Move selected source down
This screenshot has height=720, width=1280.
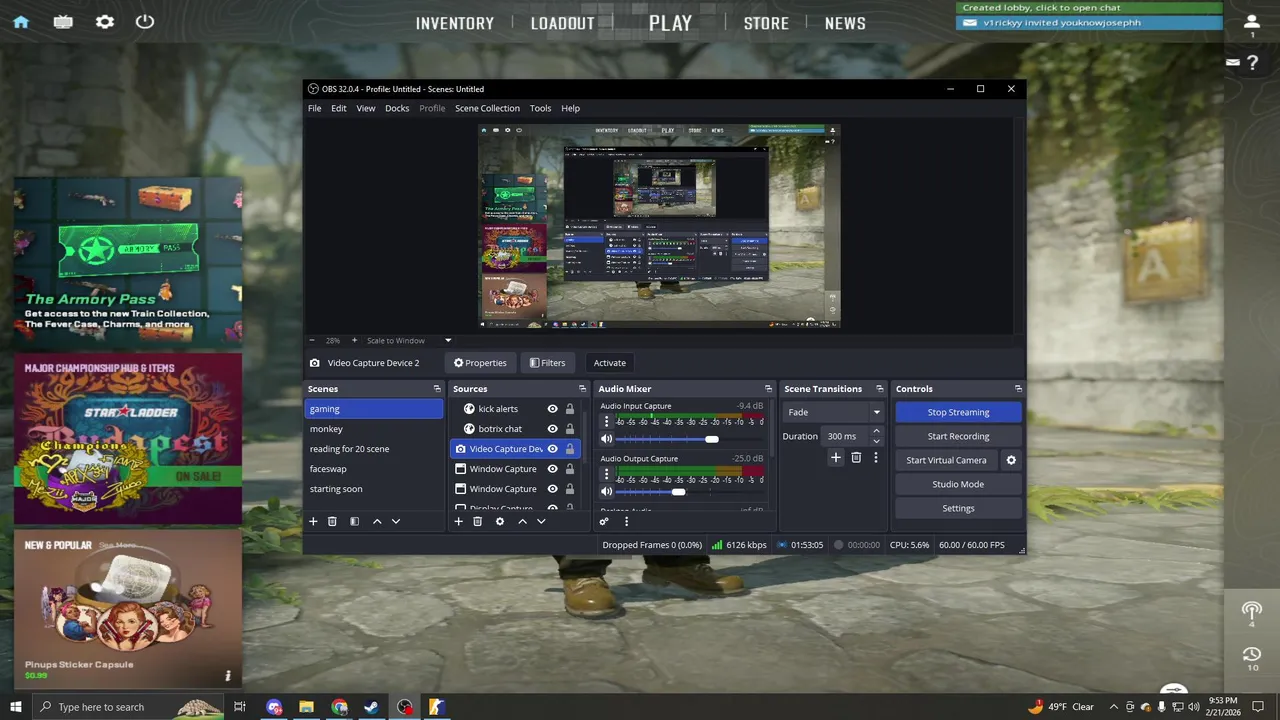[x=541, y=521]
